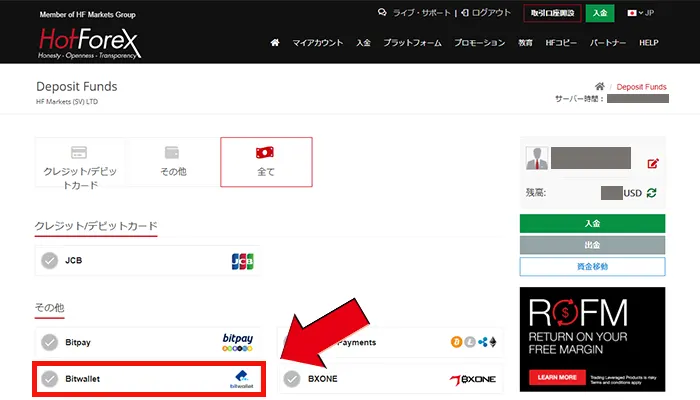Select the Bitwallet payment checkmark
This screenshot has width=700, height=400.
(x=49, y=379)
